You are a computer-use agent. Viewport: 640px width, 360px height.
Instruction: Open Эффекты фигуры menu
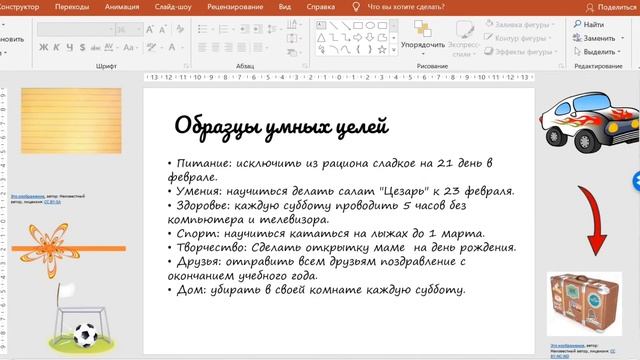click(520, 52)
